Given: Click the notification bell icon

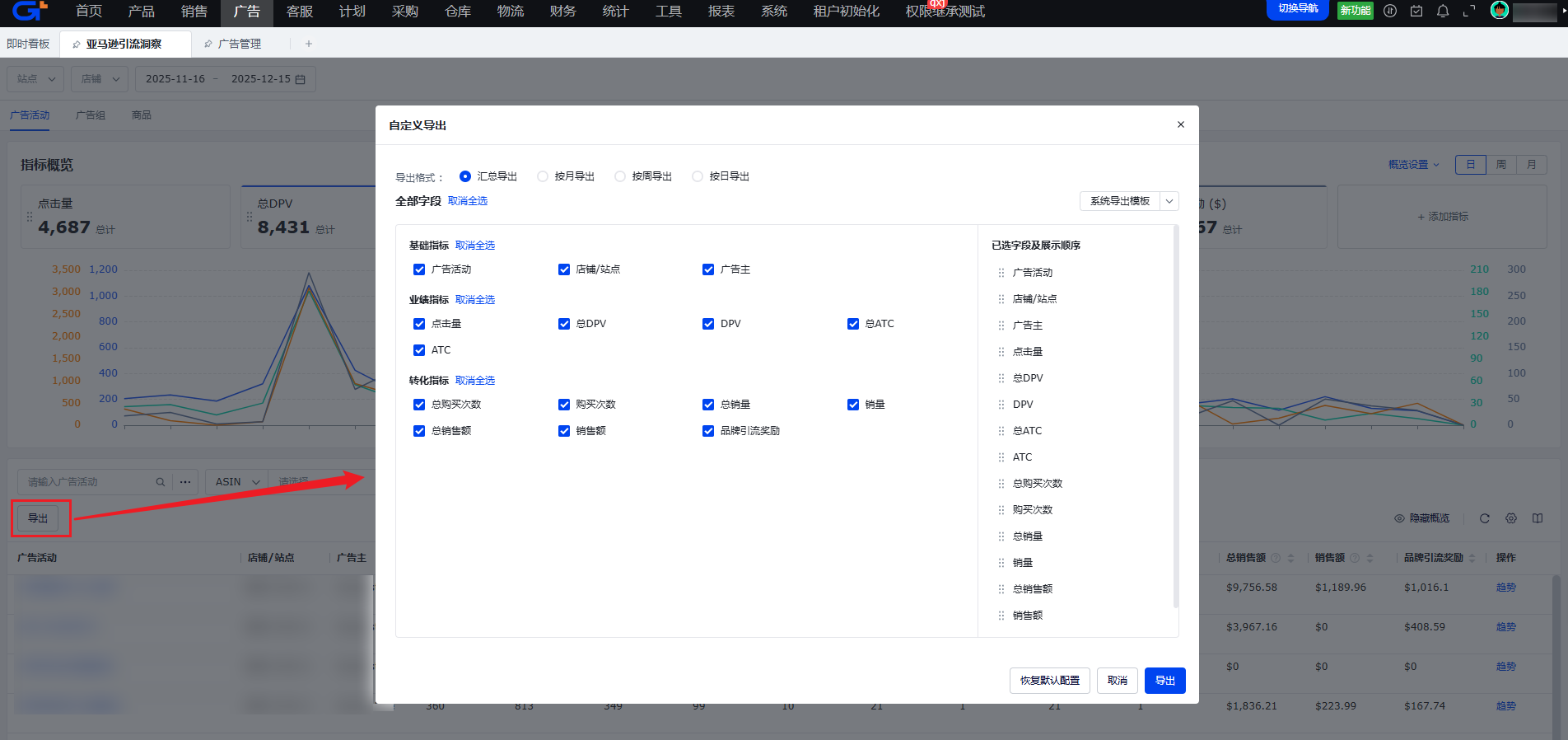Looking at the screenshot, I should 1443,12.
